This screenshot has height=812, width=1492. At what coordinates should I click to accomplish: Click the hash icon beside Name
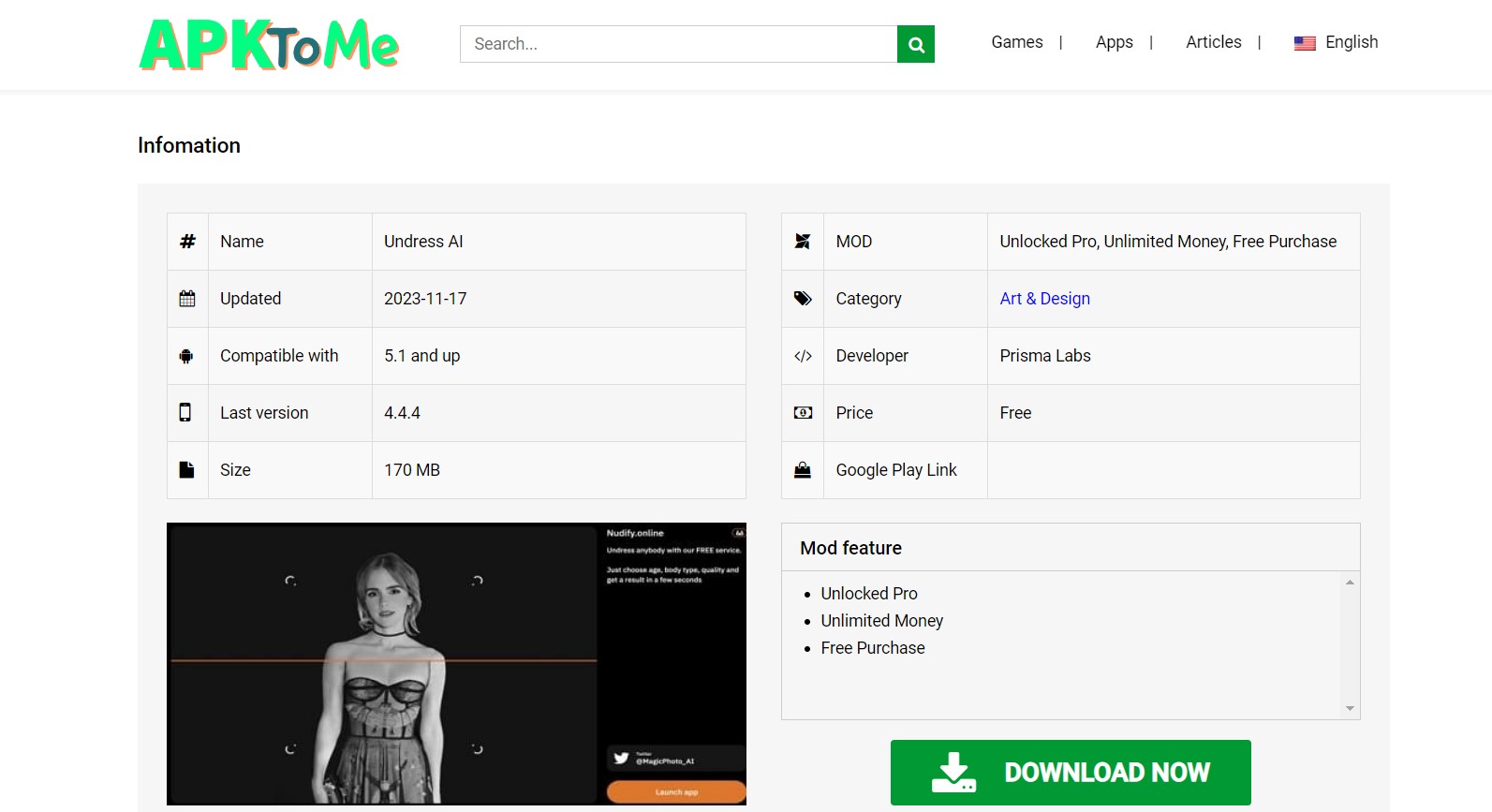click(187, 242)
